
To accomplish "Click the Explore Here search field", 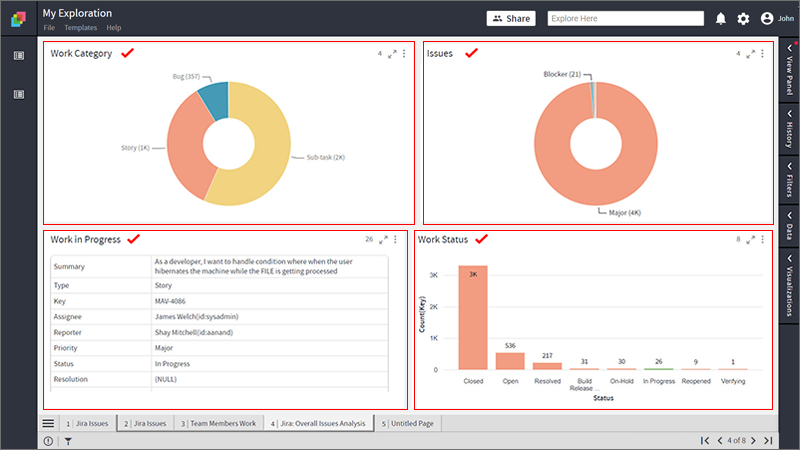I will click(x=626, y=18).
